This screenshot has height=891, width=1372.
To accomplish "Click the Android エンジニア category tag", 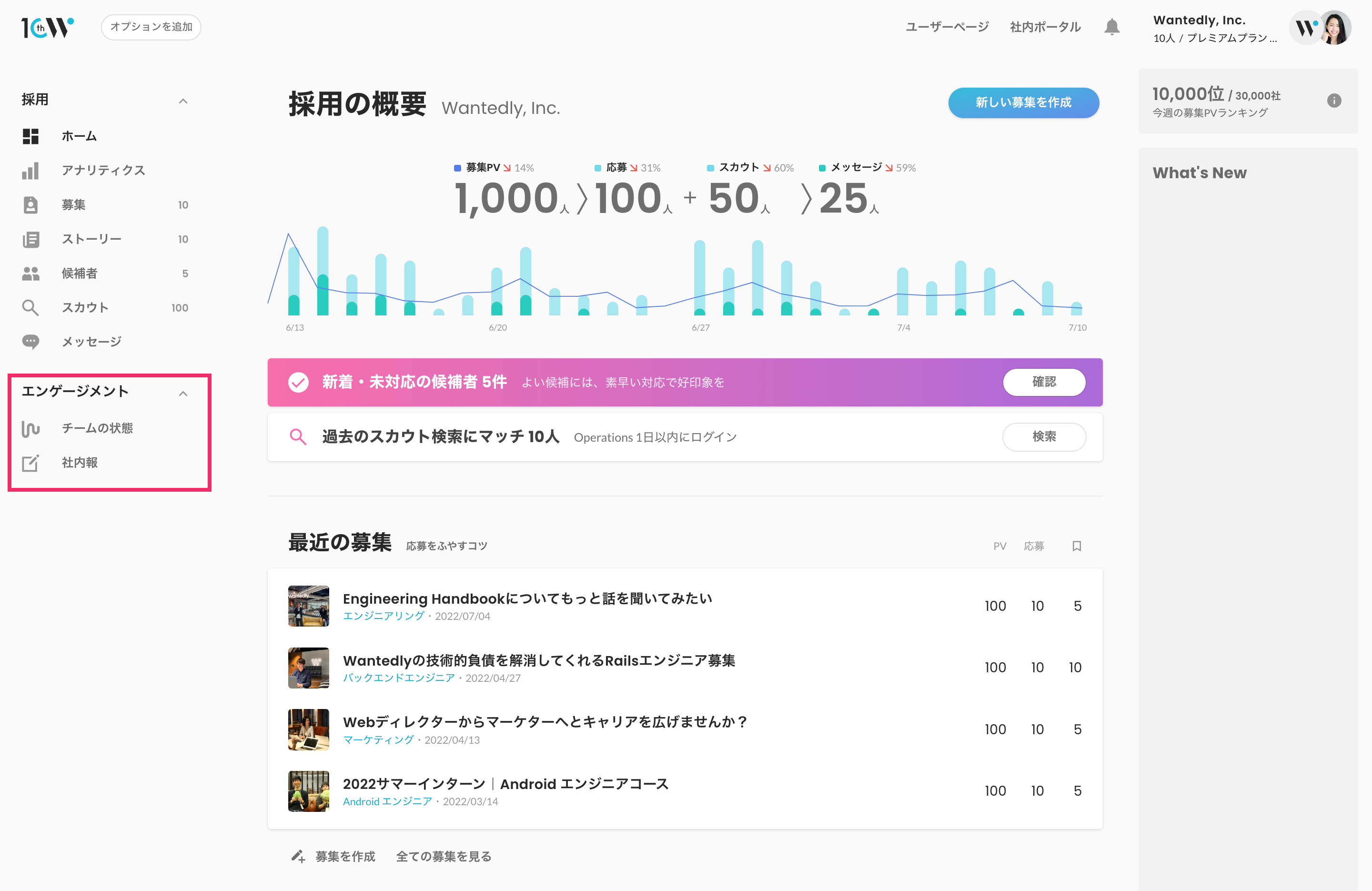I will (x=387, y=801).
